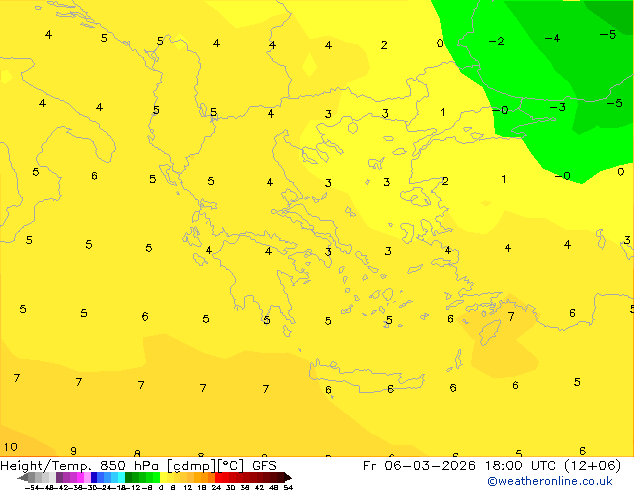Click the '-4' temperature value on the map
Screen dimensions: 634x490
tap(552, 38)
